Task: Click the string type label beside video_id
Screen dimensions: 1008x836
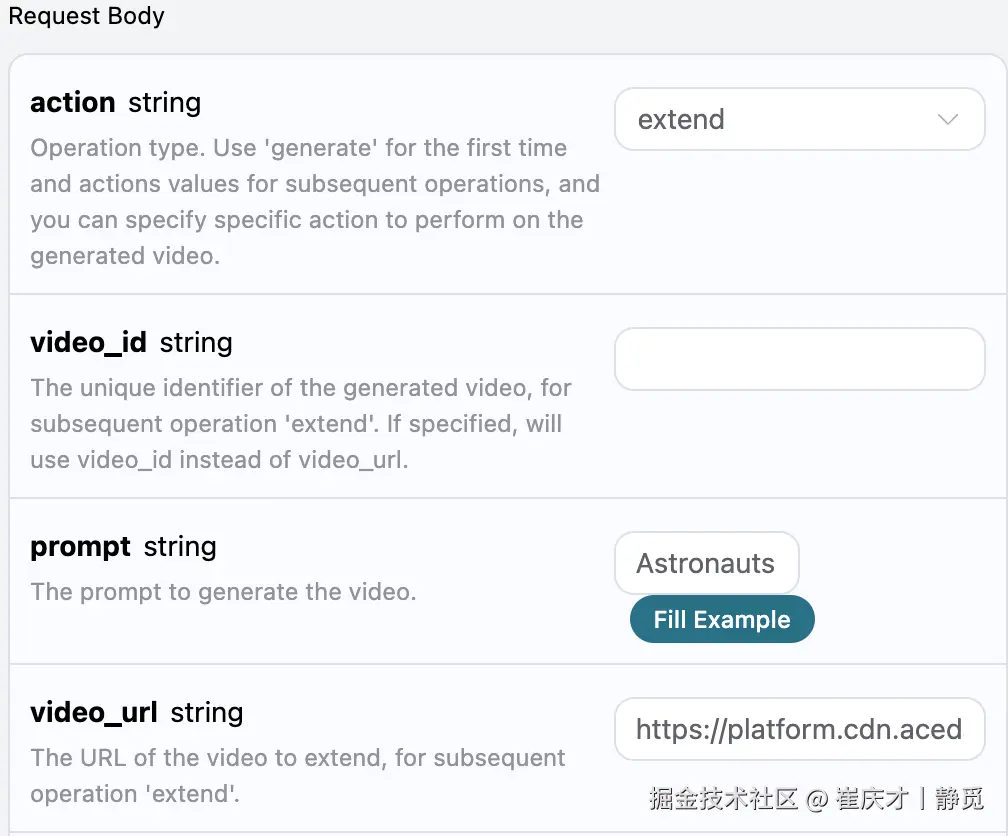Action: pos(196,343)
